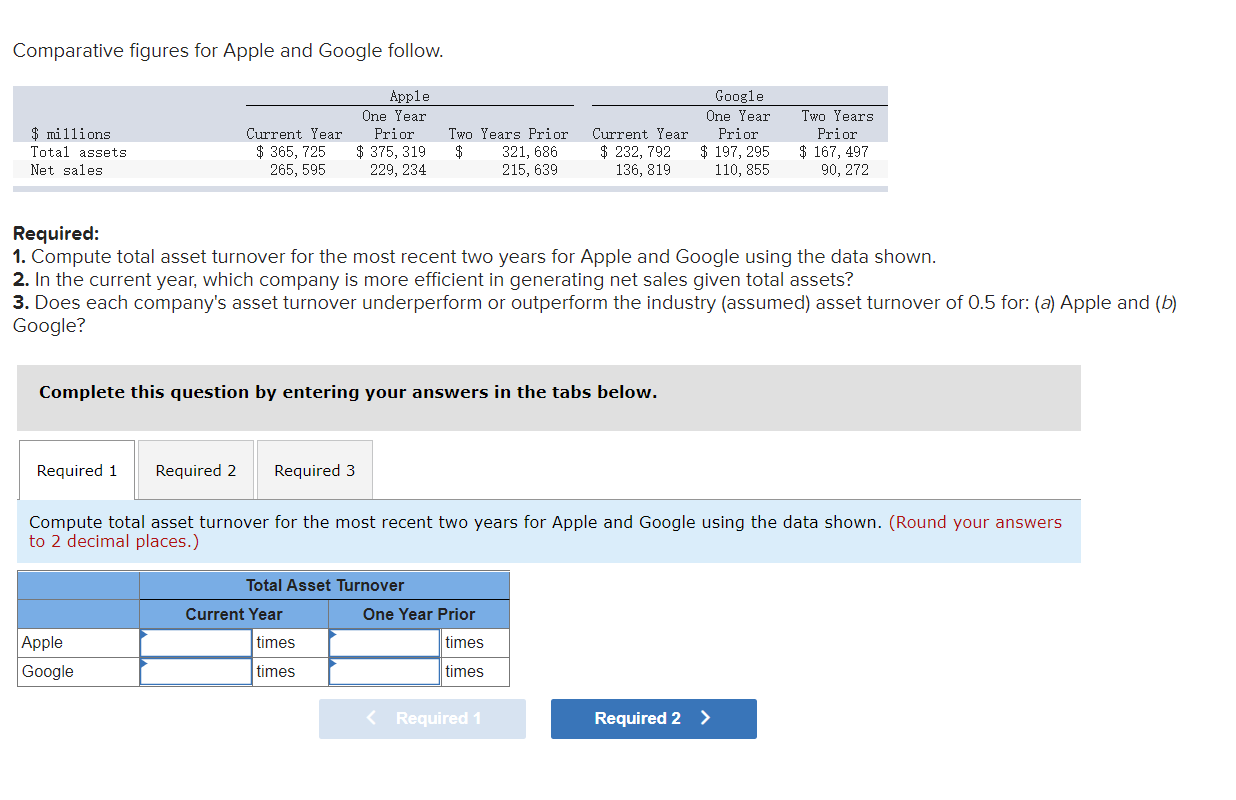Viewport: 1236px width, 800px height.
Task: Click Google's One Year Prior turnover input field
Action: tap(384, 671)
